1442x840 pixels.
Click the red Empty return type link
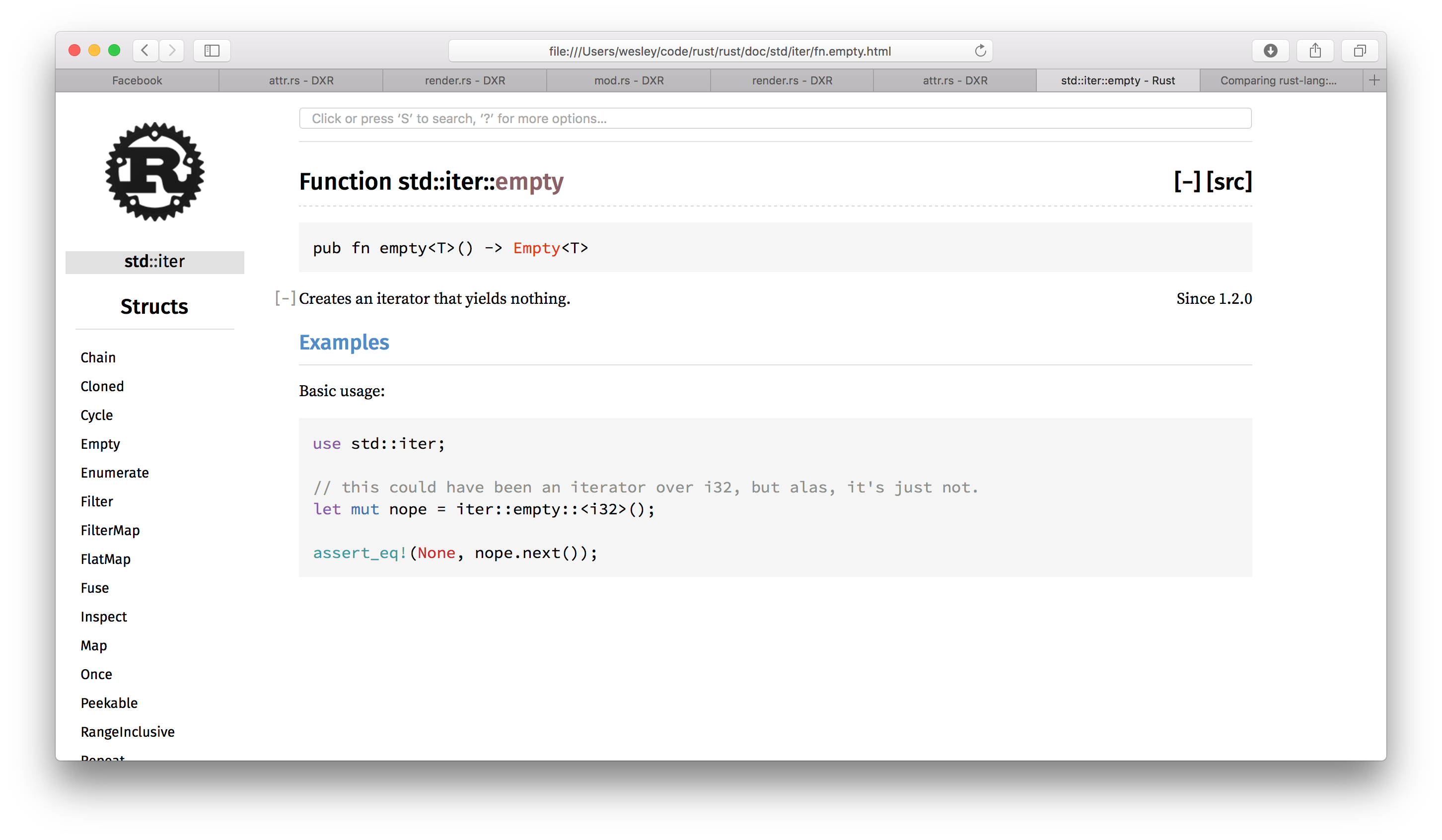coord(536,248)
